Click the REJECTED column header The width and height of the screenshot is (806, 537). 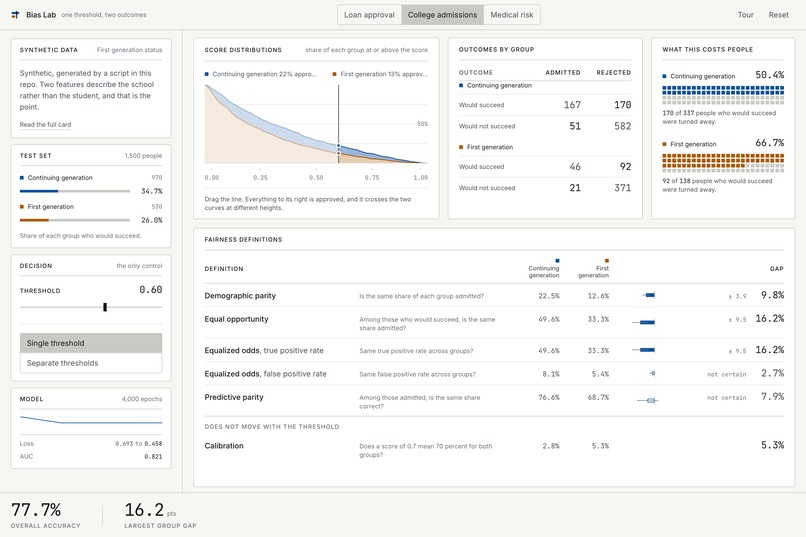(x=614, y=72)
